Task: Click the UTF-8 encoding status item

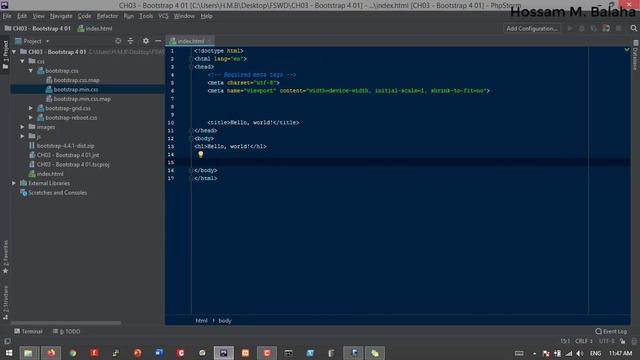Action: [x=607, y=341]
